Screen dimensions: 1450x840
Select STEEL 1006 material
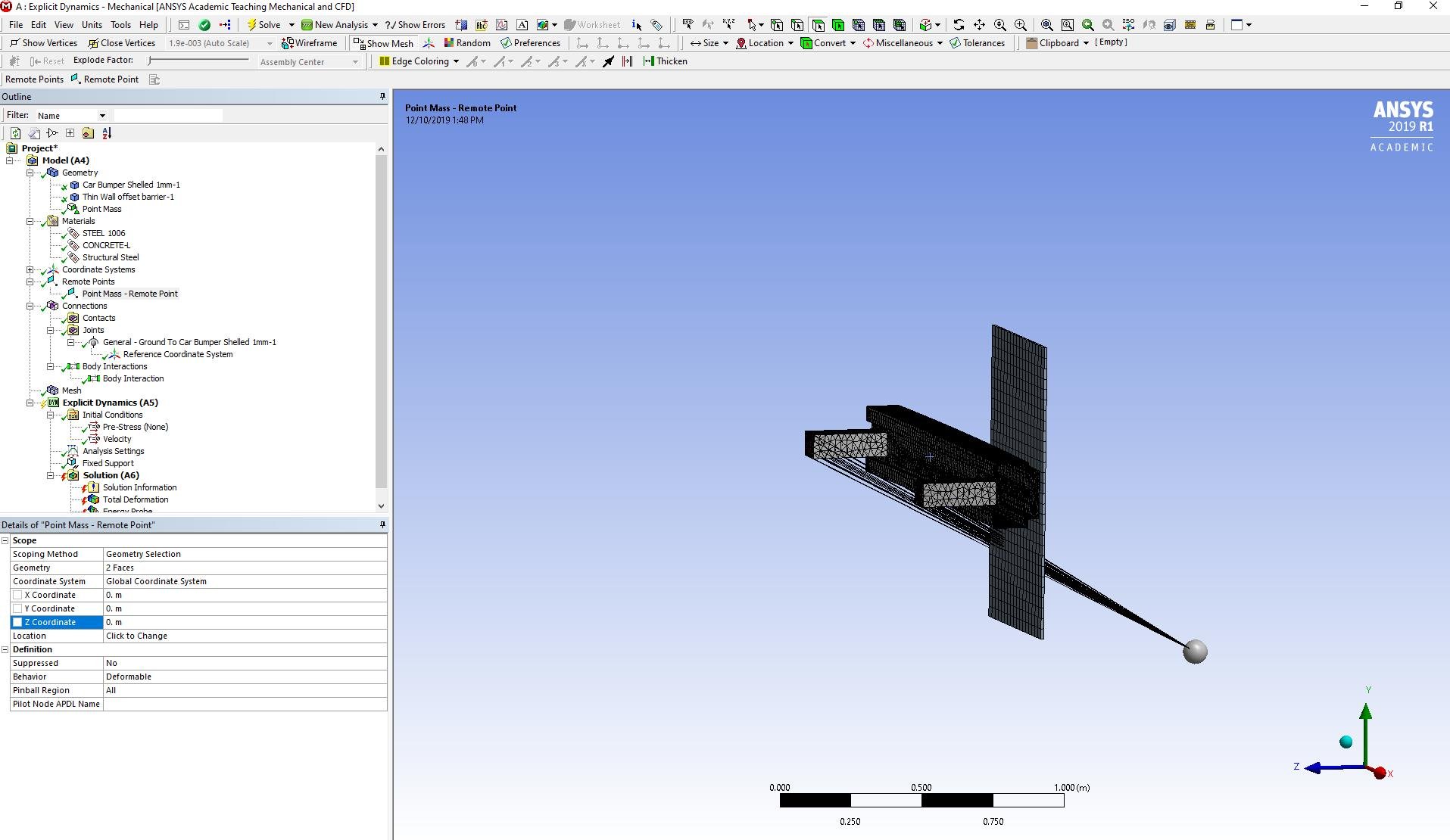(x=104, y=233)
